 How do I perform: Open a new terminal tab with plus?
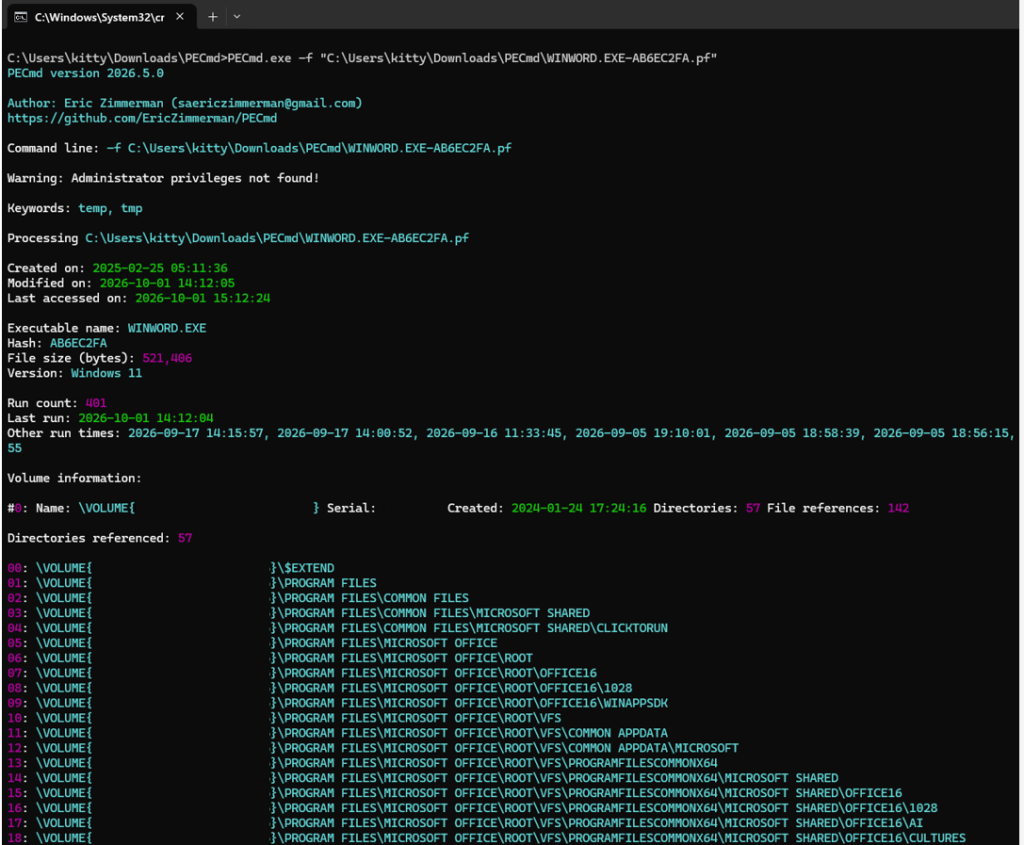pyautogui.click(x=212, y=16)
